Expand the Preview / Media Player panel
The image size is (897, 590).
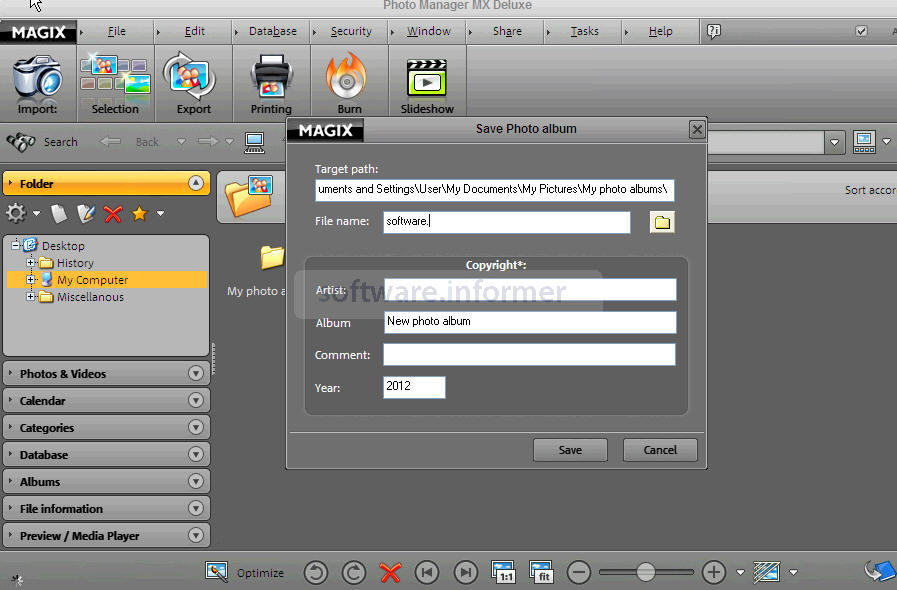coord(196,535)
